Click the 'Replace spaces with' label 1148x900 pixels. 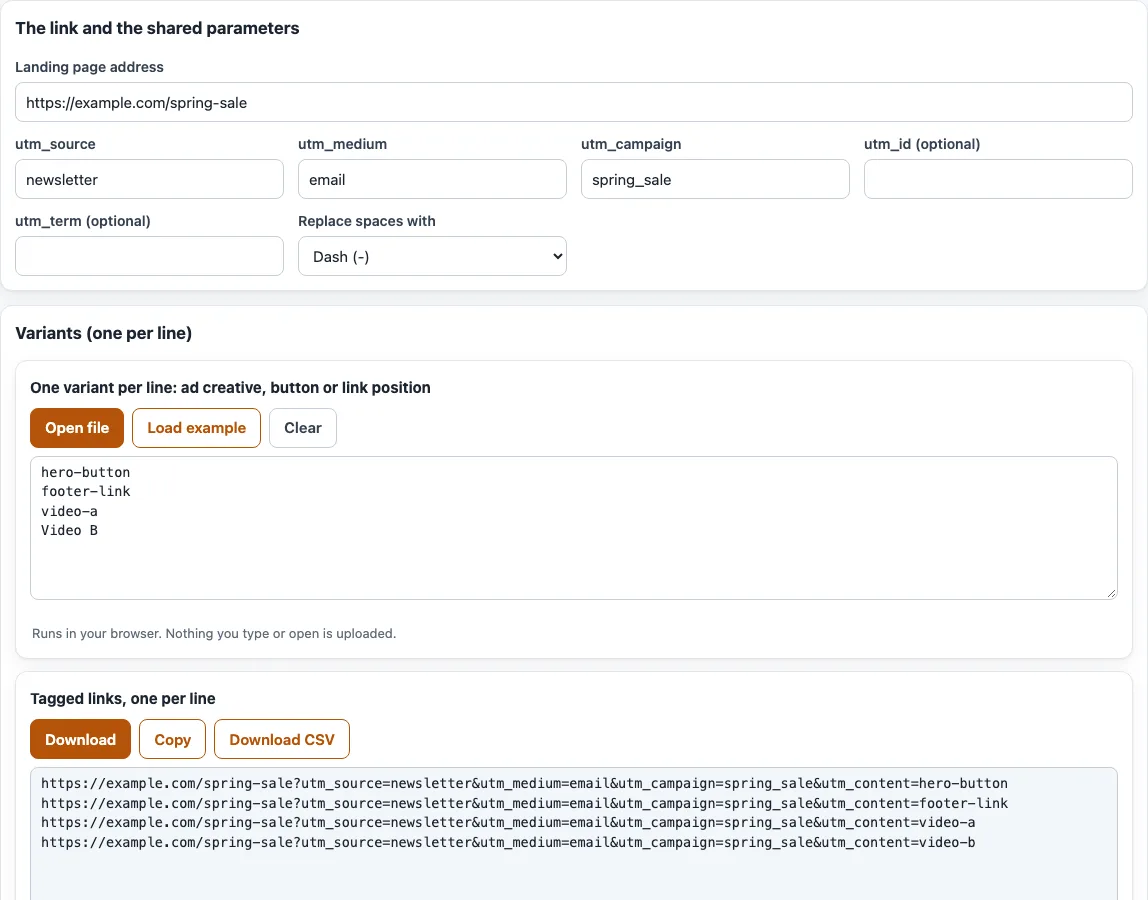click(367, 221)
